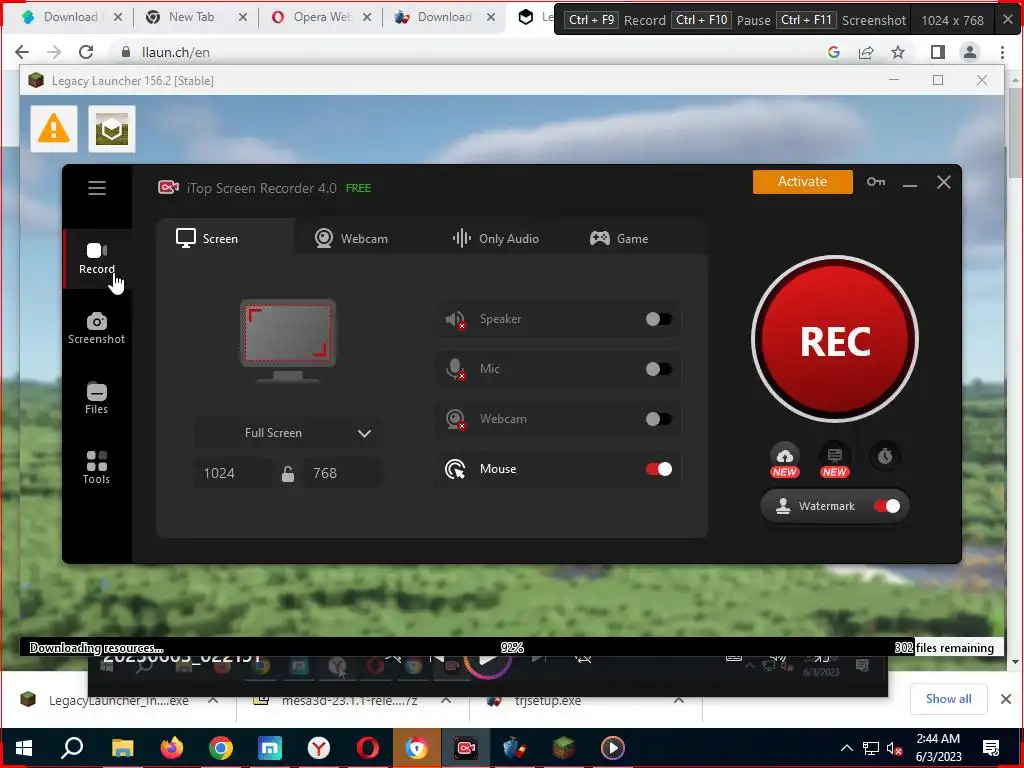The height and width of the screenshot is (768, 1024).
Task: Open the cloud upload NEW feature icon
Action: [x=785, y=460]
